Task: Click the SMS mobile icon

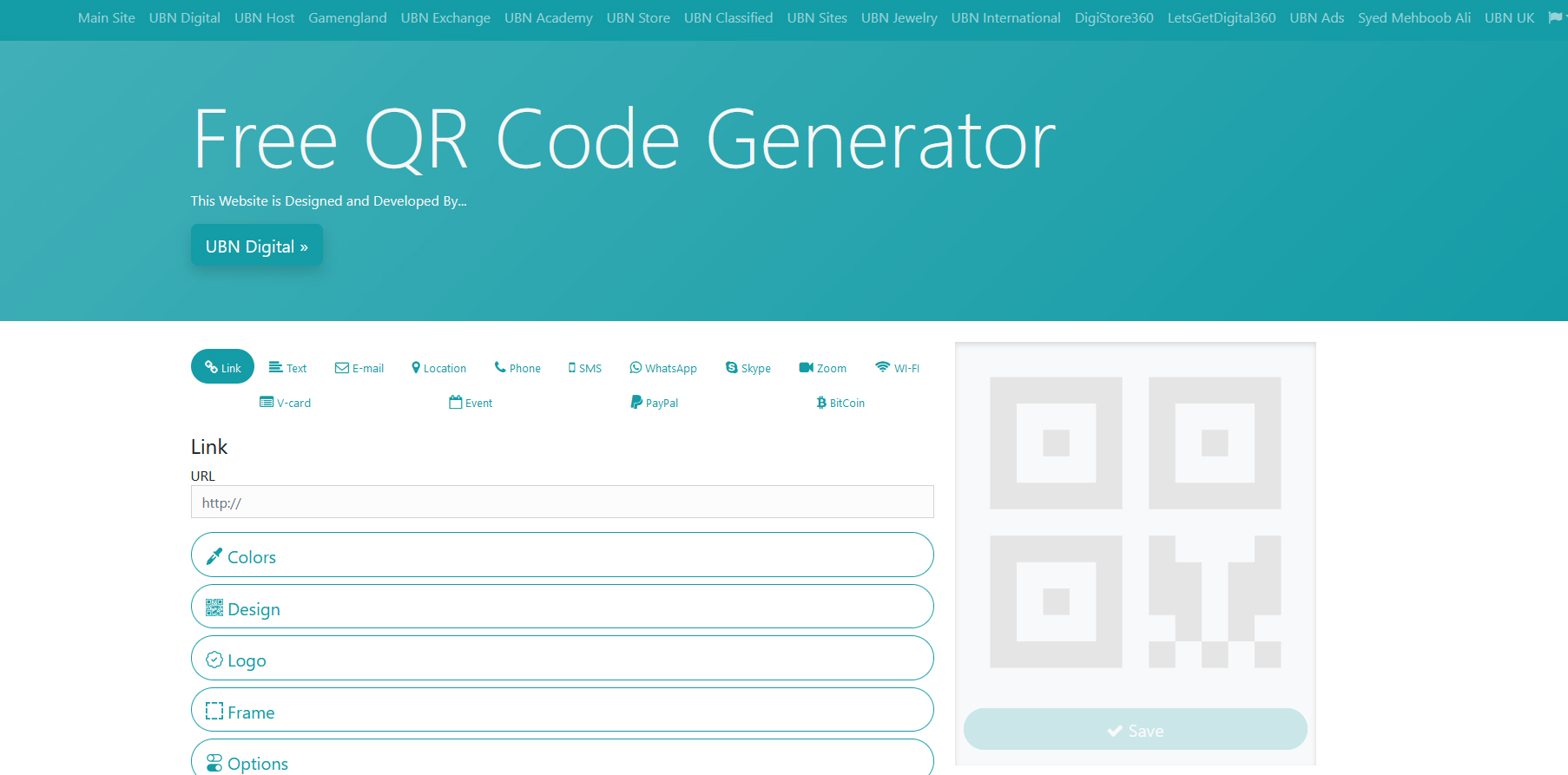Action: point(572,368)
